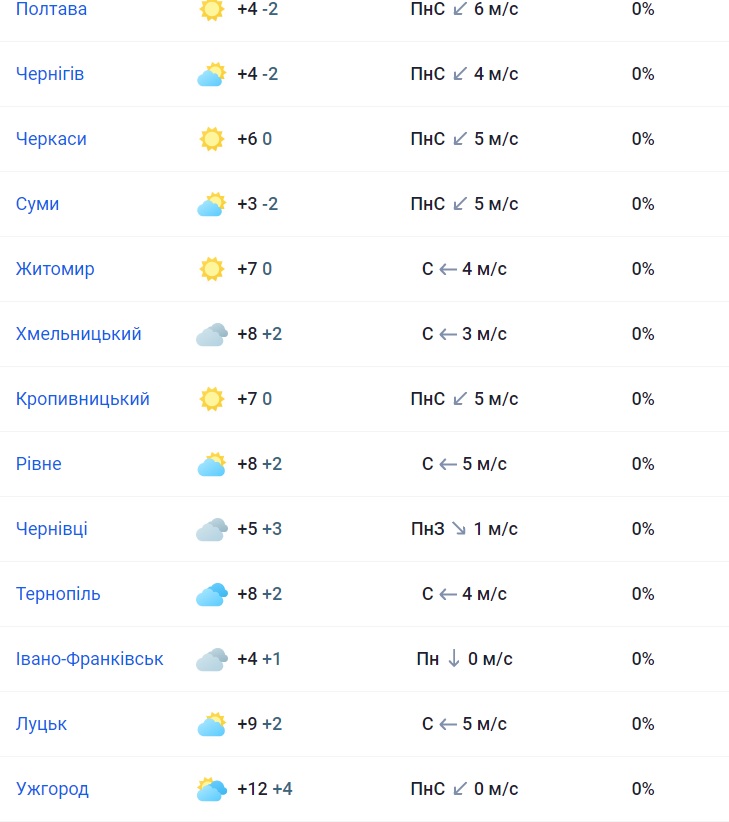The image size is (729, 822).
Task: Click the blue cloud icon for Тернопіль
Action: [x=211, y=594]
